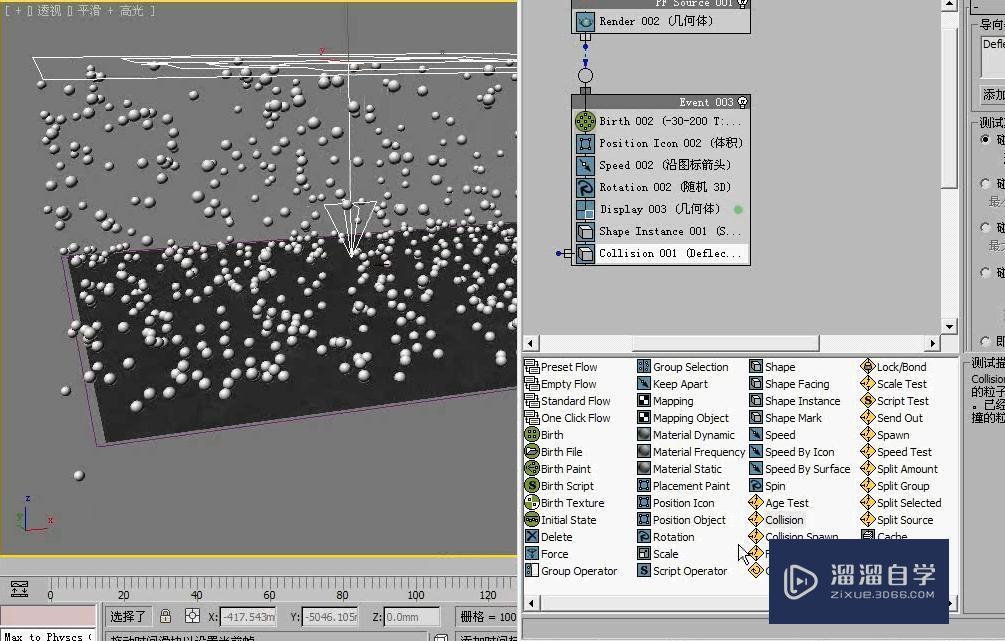Select Mapping Object operator text
This screenshot has height=641, width=1005.
691,418
